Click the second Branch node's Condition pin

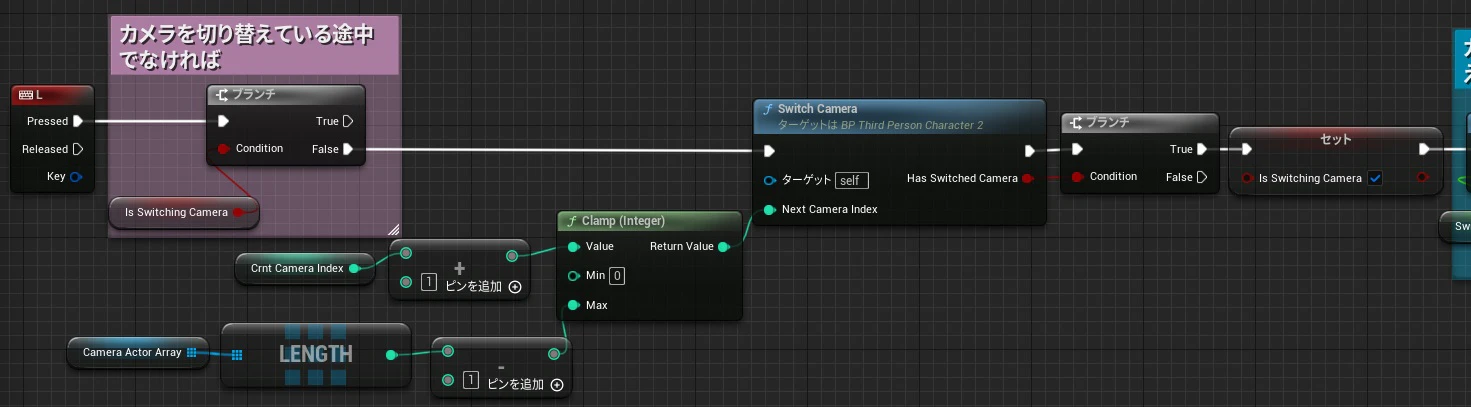1077,177
